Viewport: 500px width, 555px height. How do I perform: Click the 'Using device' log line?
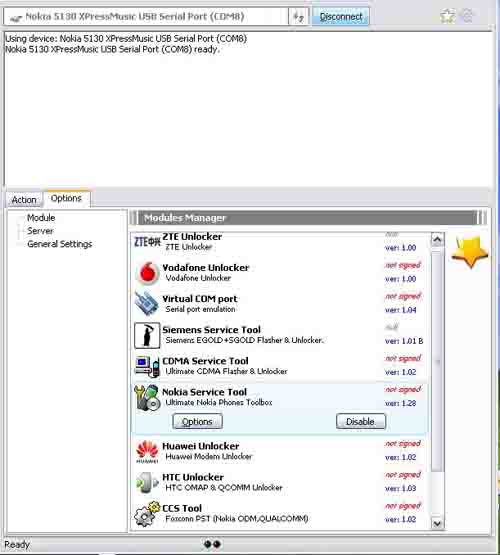(126, 38)
